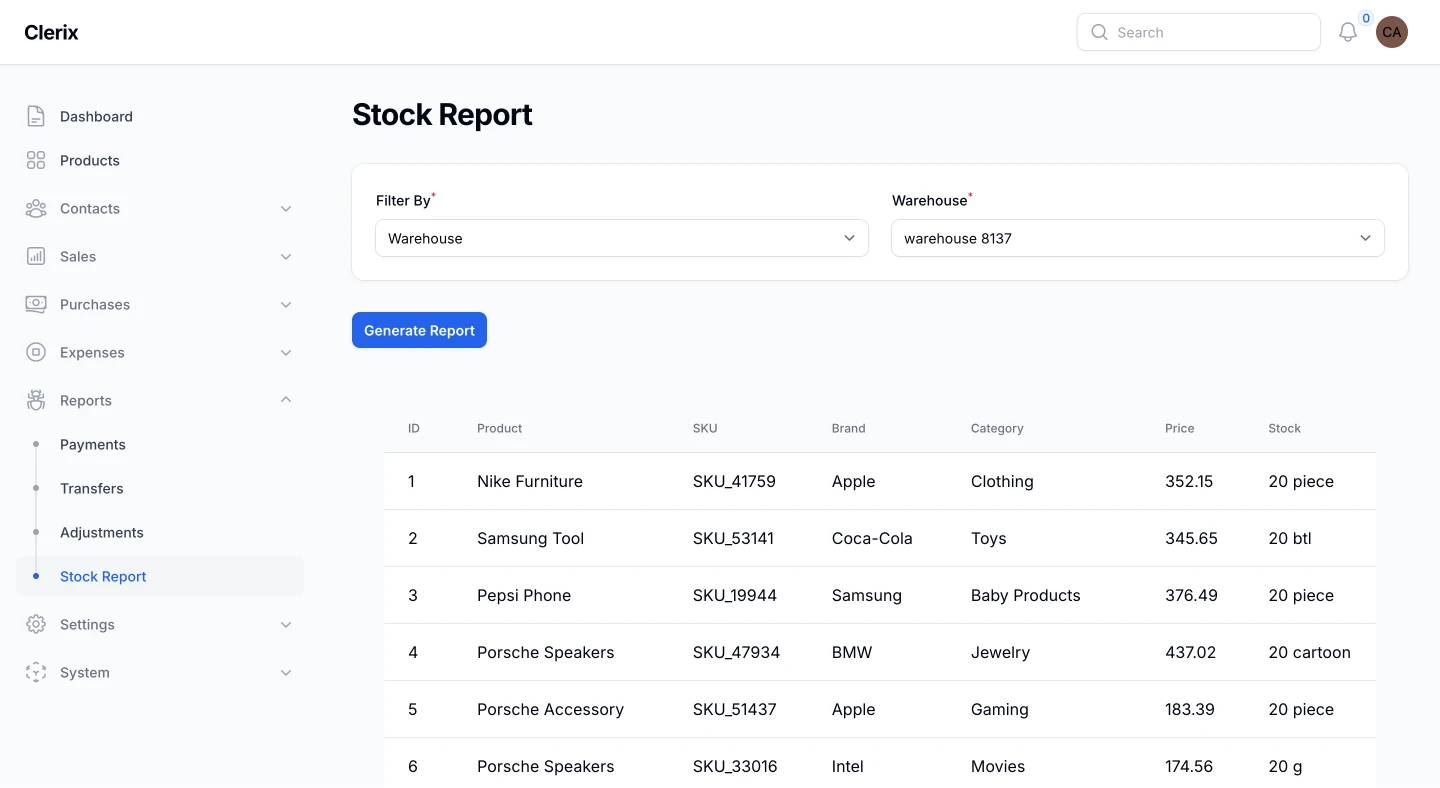Viewport: 1440px width, 788px height.
Task: Click price 174.56 cell
Action: [x=1189, y=766]
